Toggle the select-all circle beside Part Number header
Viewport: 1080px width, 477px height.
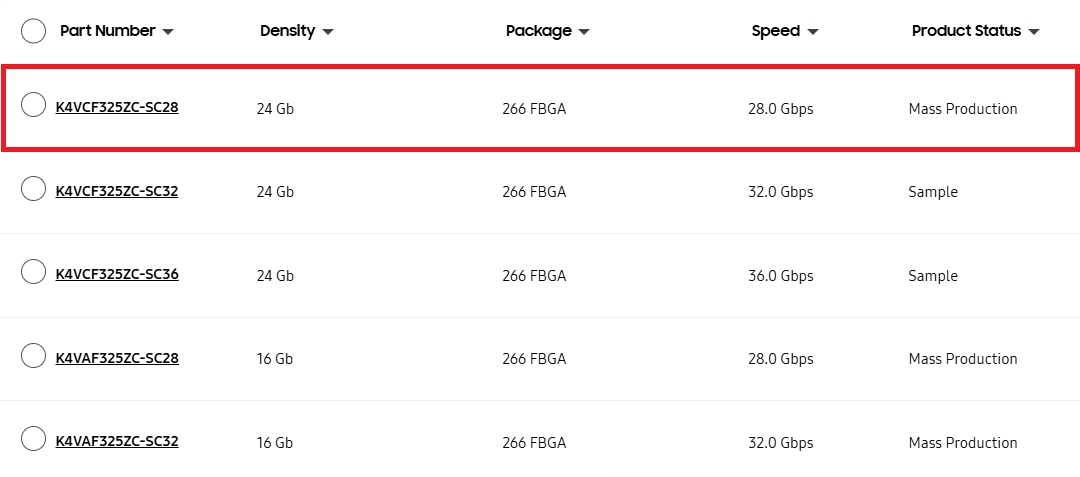tap(33, 31)
